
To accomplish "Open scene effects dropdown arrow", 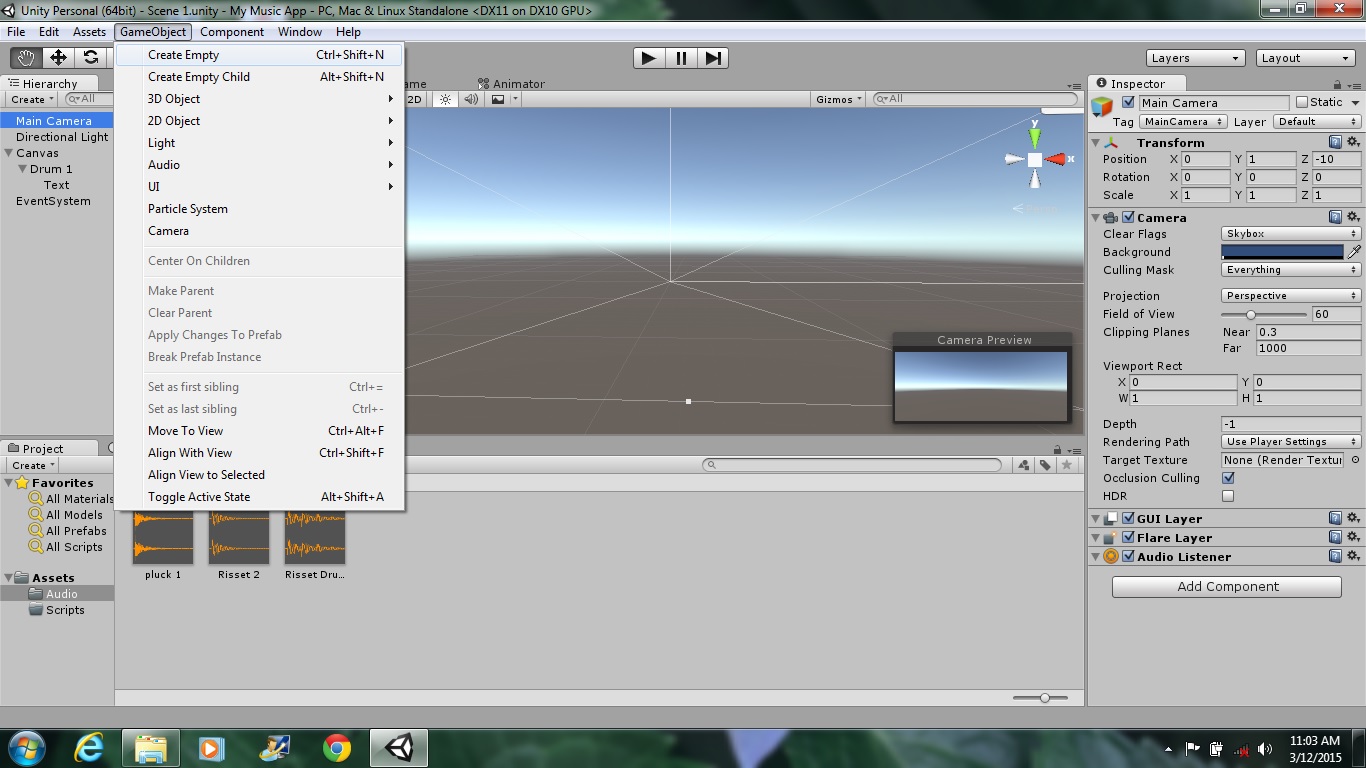I will point(515,99).
